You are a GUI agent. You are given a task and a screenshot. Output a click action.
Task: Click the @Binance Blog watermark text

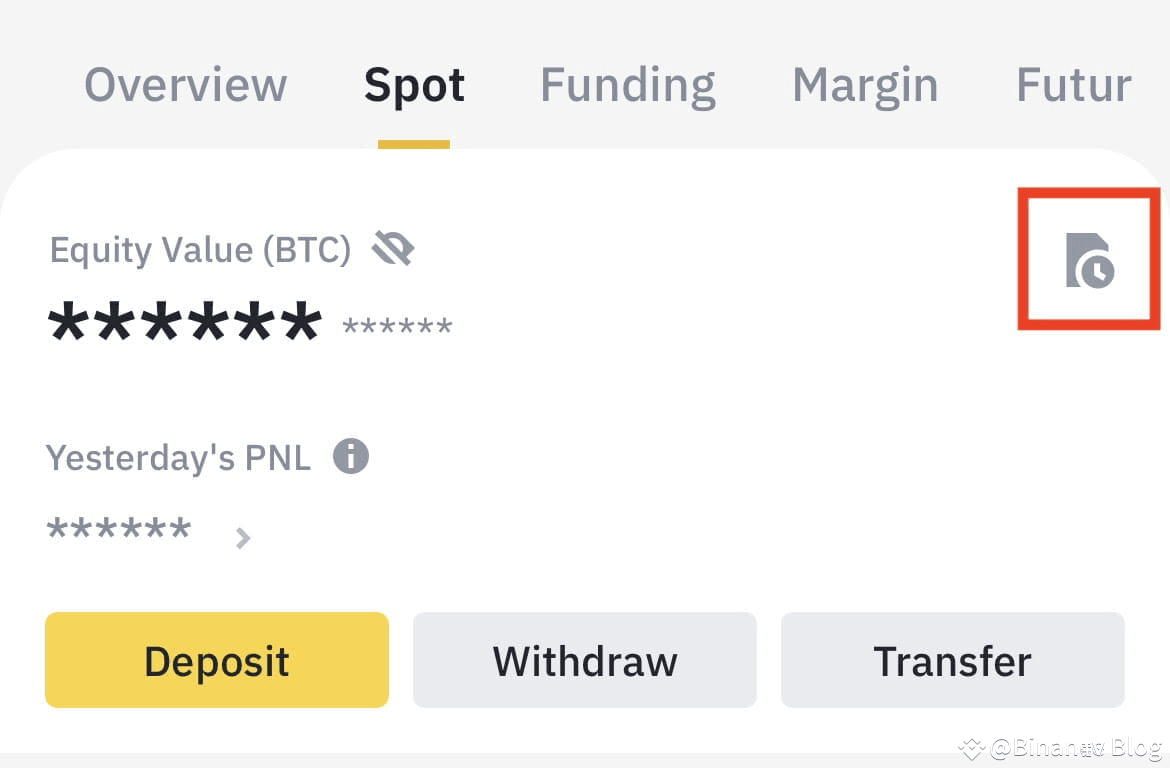(1076, 748)
